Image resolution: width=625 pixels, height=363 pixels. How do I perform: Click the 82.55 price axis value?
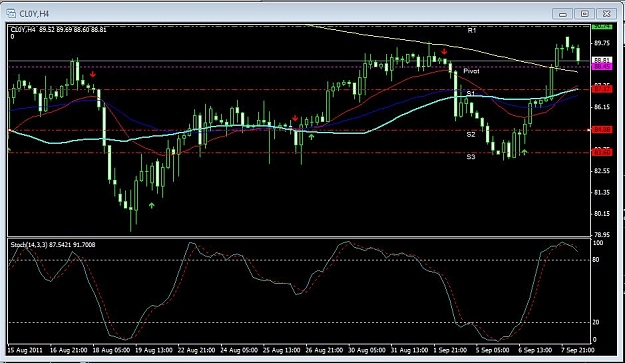click(x=602, y=171)
